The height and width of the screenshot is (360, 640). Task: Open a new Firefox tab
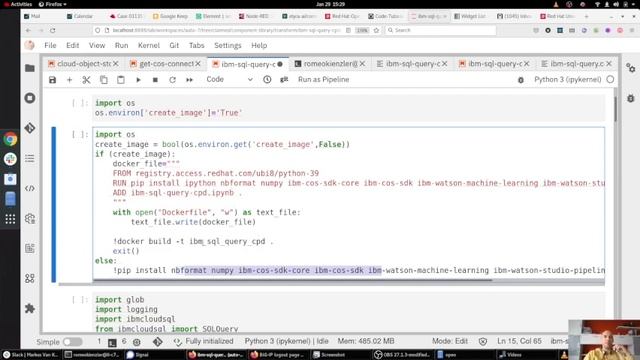[587, 16]
